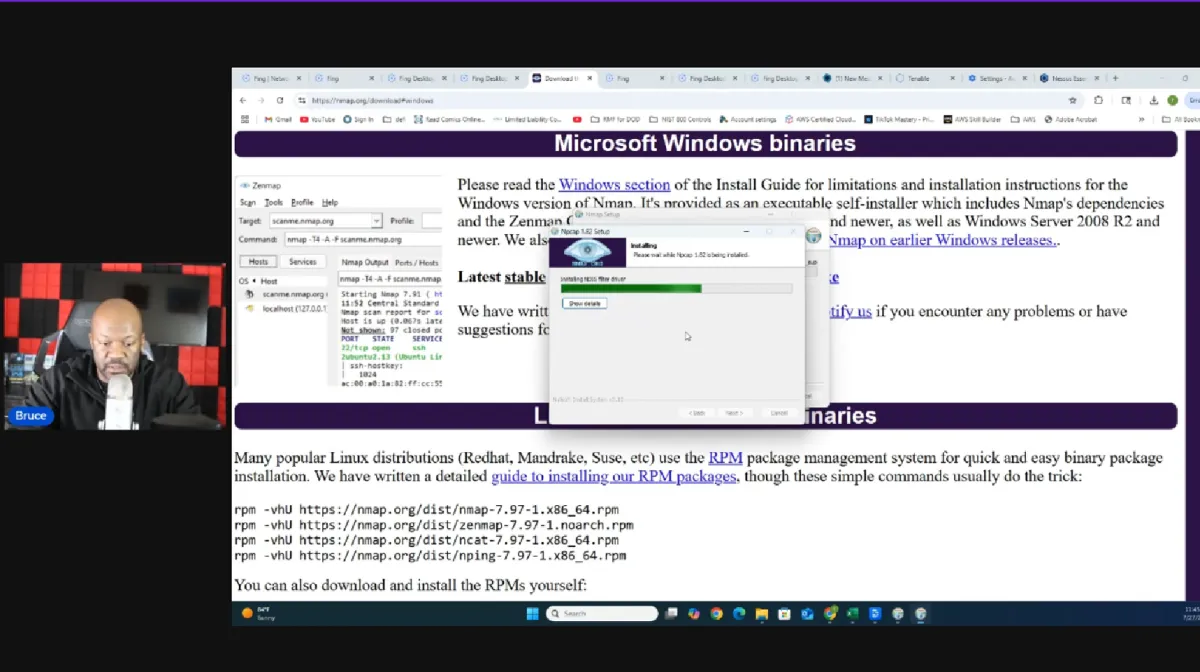Open the apps grid in bookmarks bar
Screen dimensions: 1200x672
coord(245,119)
